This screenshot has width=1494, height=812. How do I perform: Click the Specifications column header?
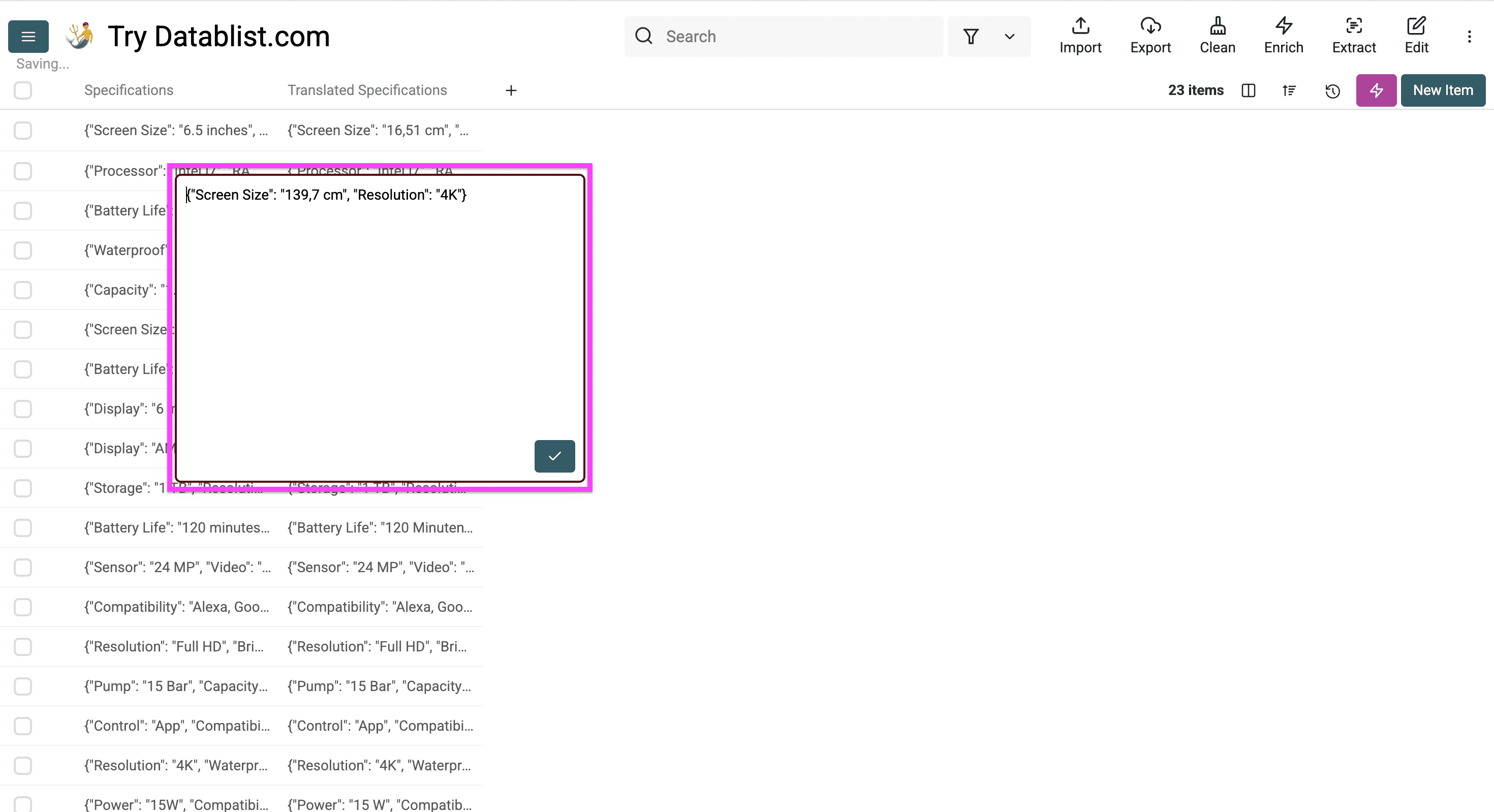(129, 90)
